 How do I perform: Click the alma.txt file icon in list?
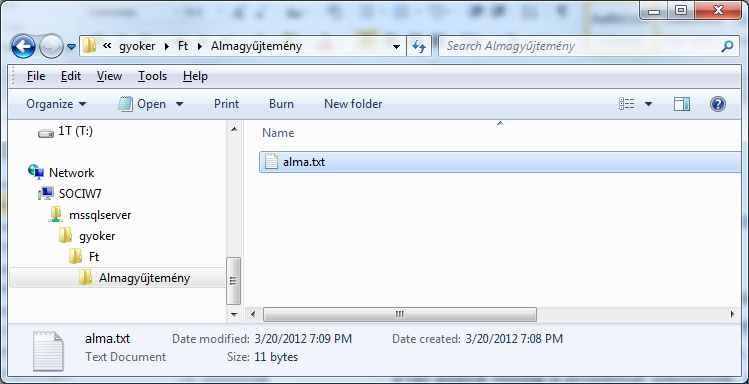pos(271,161)
